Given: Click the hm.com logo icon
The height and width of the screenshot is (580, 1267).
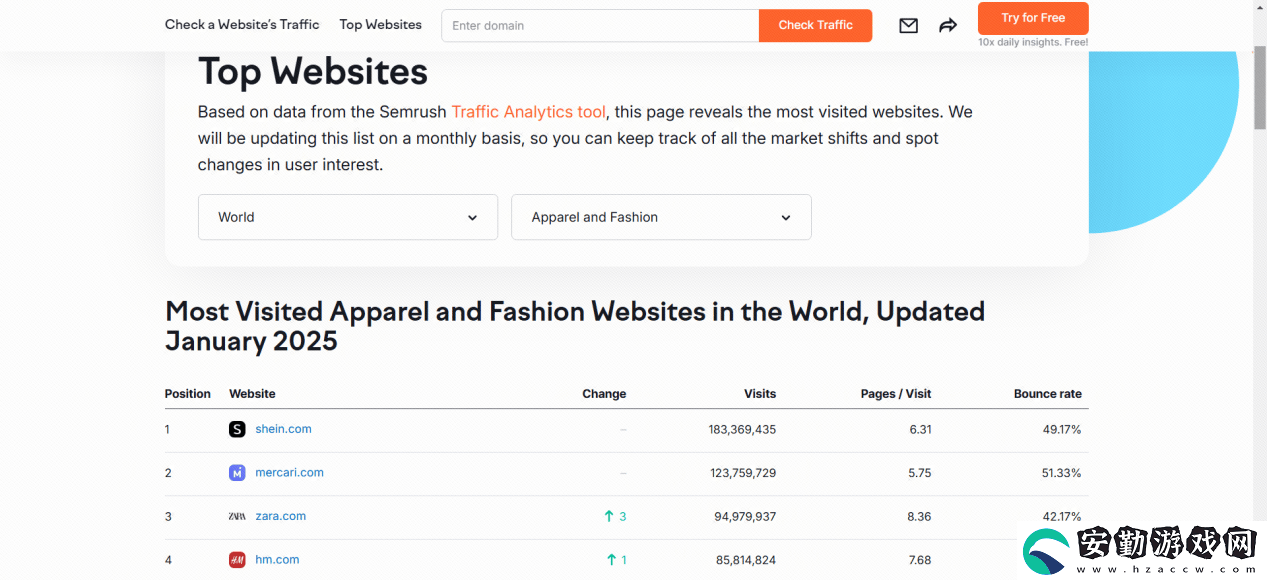Looking at the screenshot, I should point(237,560).
